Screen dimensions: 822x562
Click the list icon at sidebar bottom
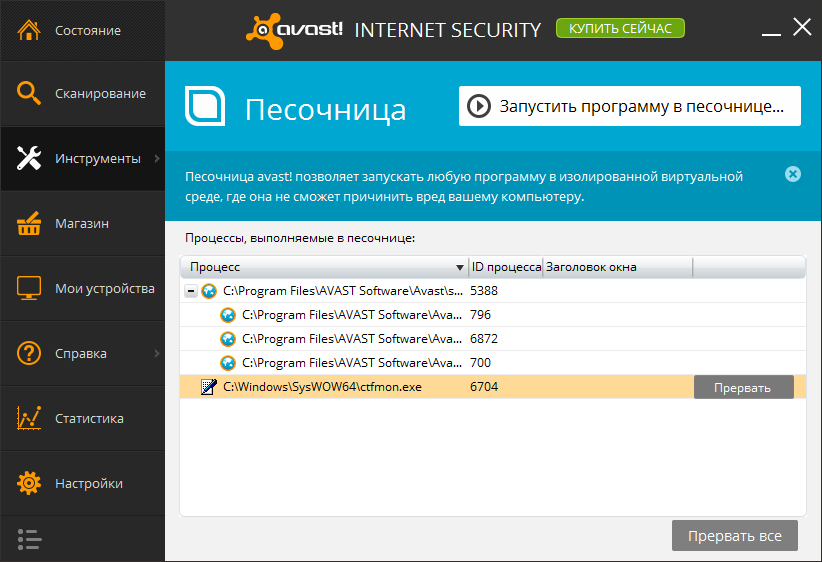coord(29,539)
